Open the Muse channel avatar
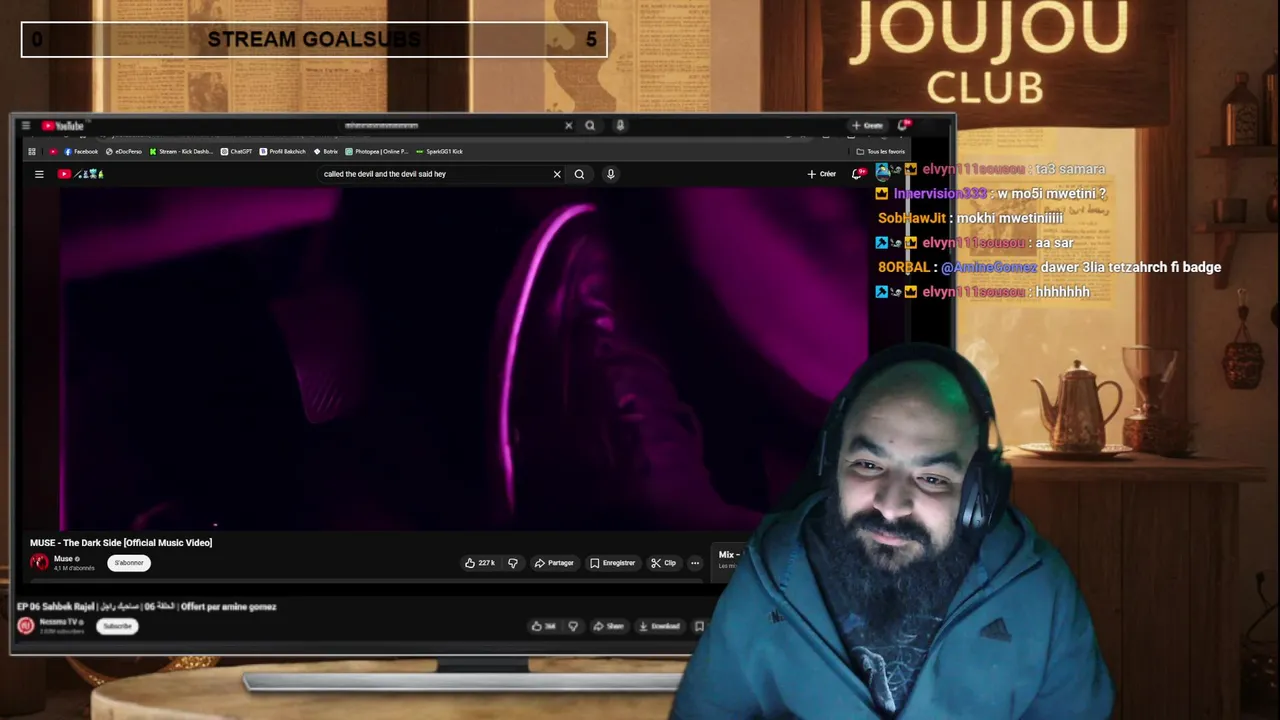 click(39, 563)
